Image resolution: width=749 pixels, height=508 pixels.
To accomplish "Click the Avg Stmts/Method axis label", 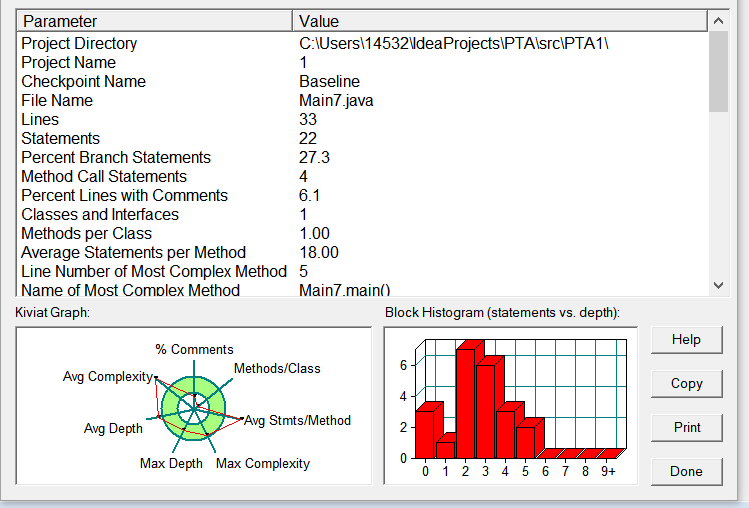I will click(298, 421).
